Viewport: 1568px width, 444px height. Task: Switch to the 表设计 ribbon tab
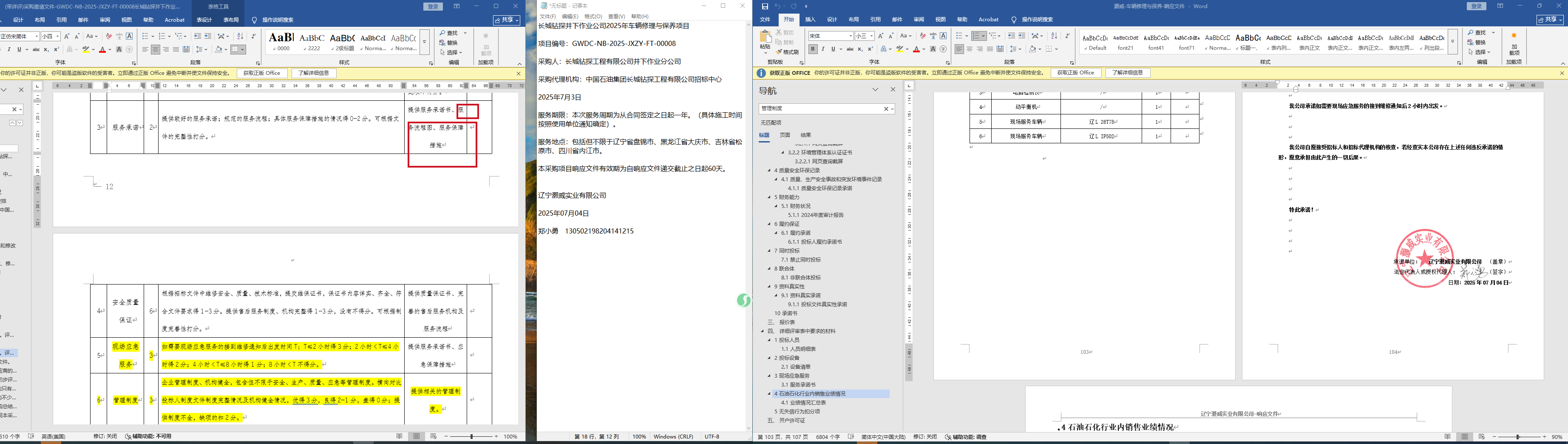tap(204, 20)
